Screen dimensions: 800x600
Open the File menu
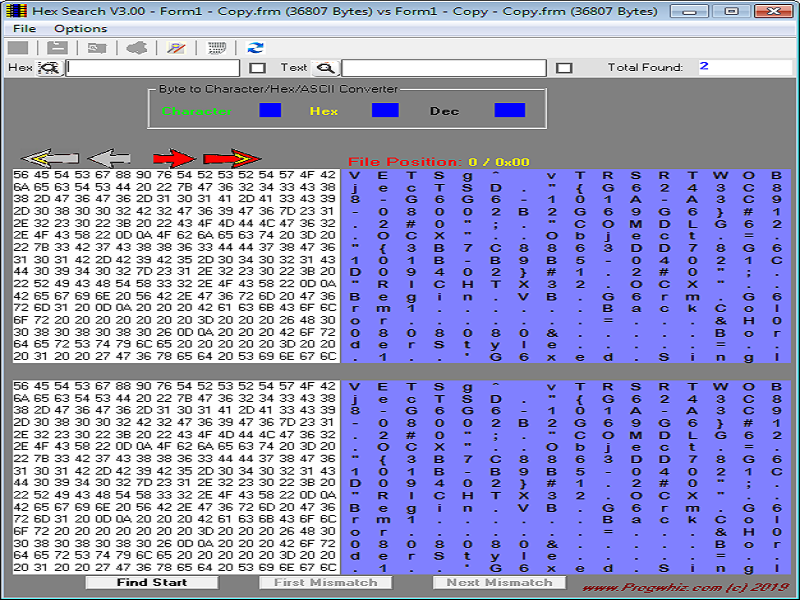tap(24, 29)
